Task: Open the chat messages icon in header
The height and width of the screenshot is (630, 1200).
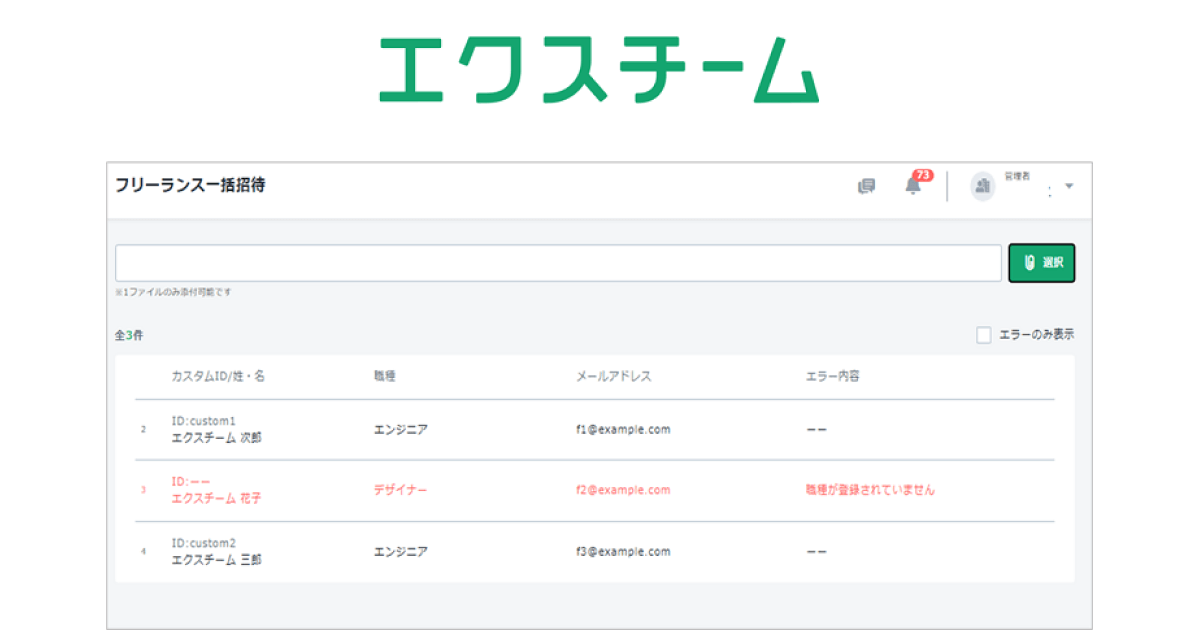Action: [x=866, y=186]
